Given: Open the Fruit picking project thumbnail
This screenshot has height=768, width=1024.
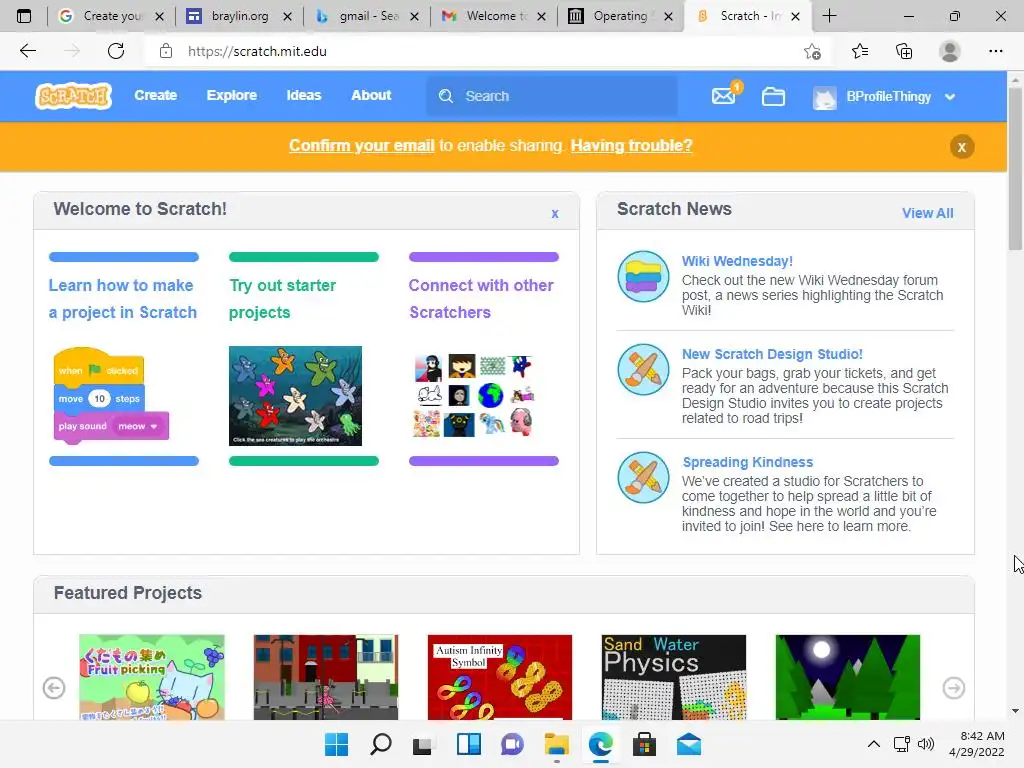Looking at the screenshot, I should (152, 677).
